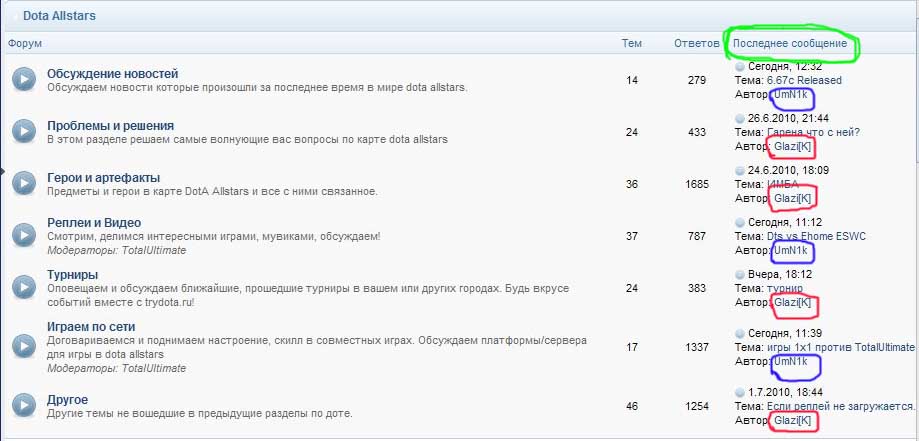Click the reply count 1337

tap(697, 347)
